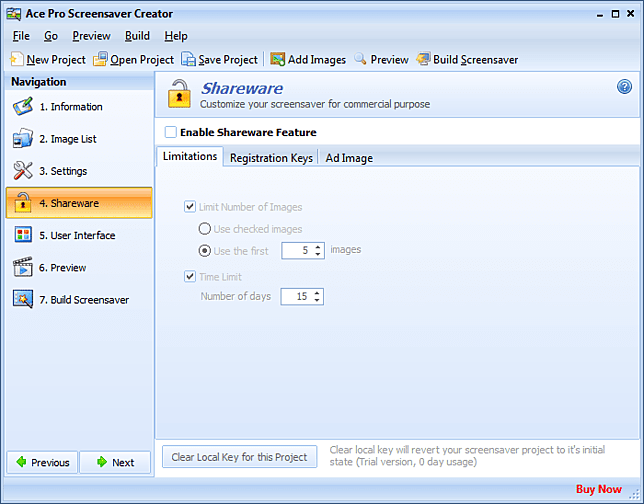Click the User Interface colored squares icon
The height and width of the screenshot is (504, 644).
(23, 235)
